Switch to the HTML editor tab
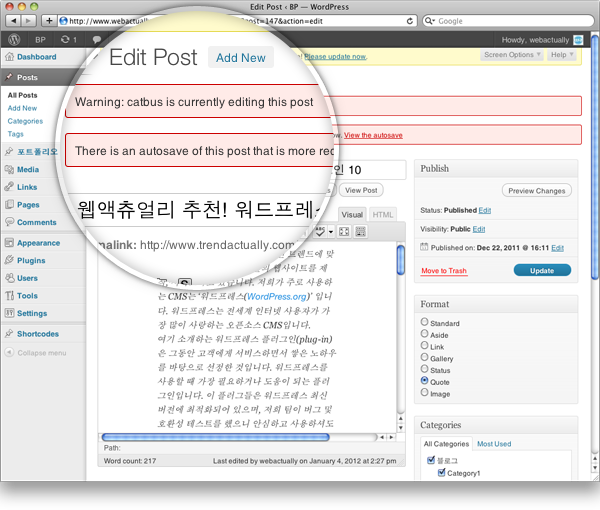 point(383,215)
